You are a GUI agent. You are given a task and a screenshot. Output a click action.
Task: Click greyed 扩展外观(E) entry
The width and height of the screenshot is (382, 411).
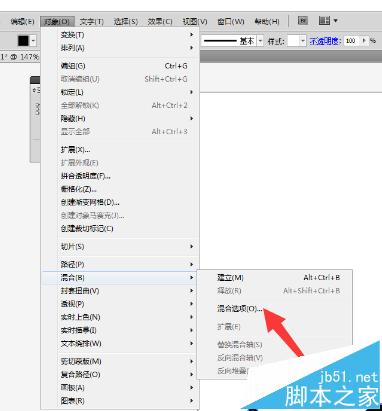pos(120,163)
